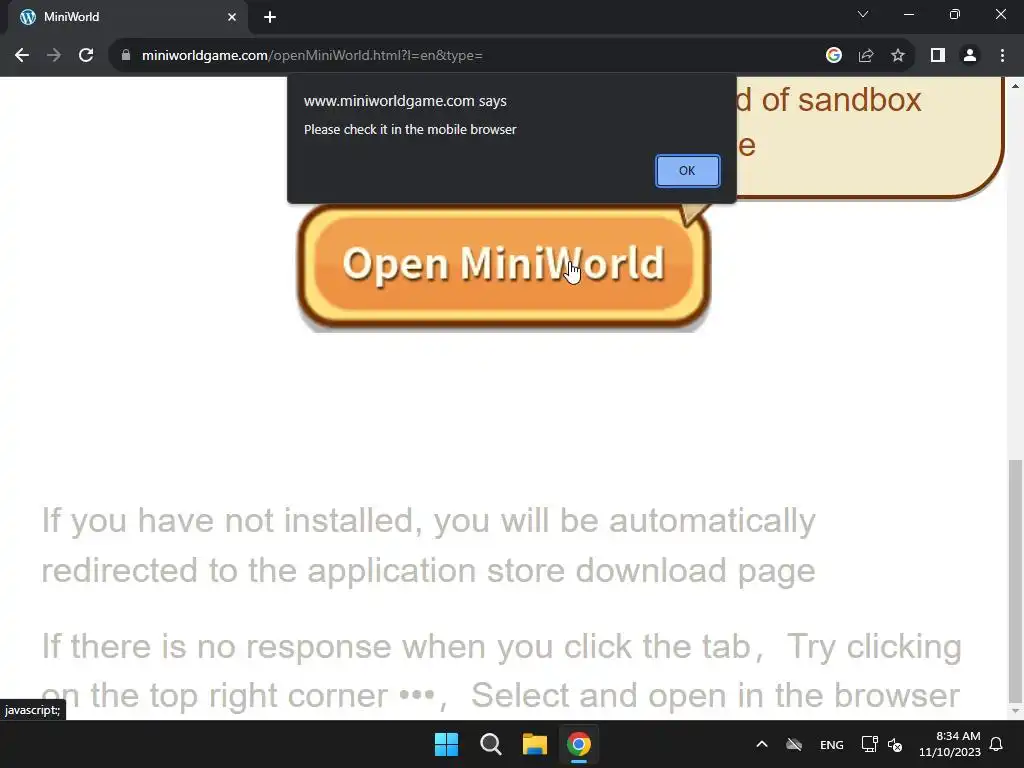1024x768 pixels.
Task: Open network settings tray icon
Action: [869, 744]
